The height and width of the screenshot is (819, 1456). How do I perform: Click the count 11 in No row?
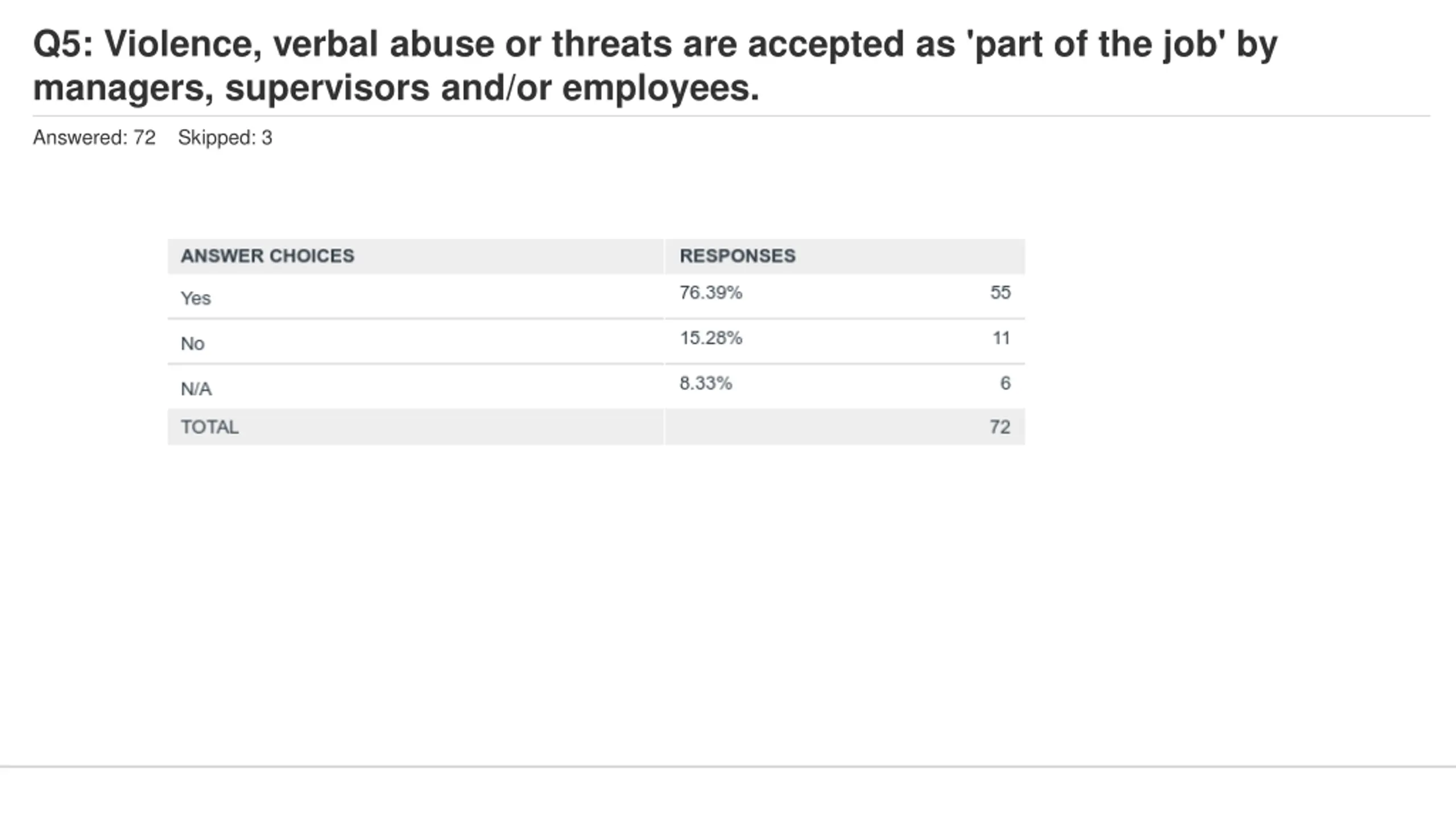(1001, 338)
